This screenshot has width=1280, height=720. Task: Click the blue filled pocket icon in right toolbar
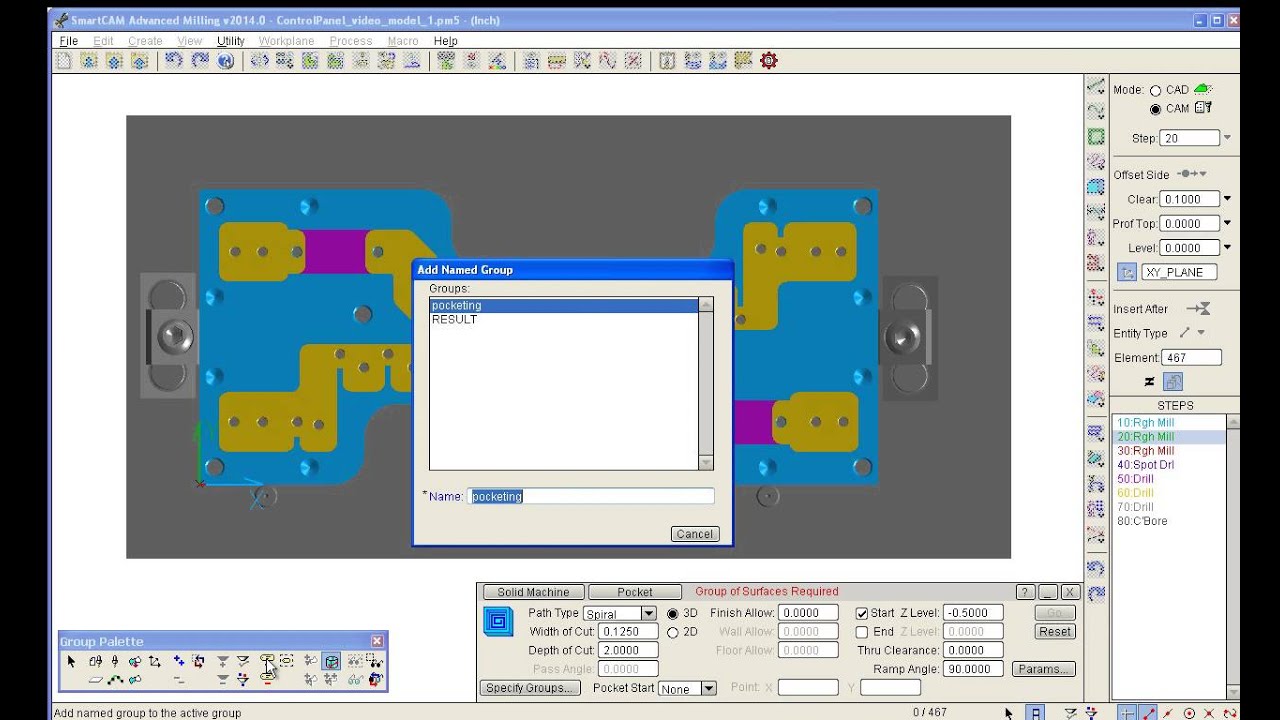[x=1096, y=186]
